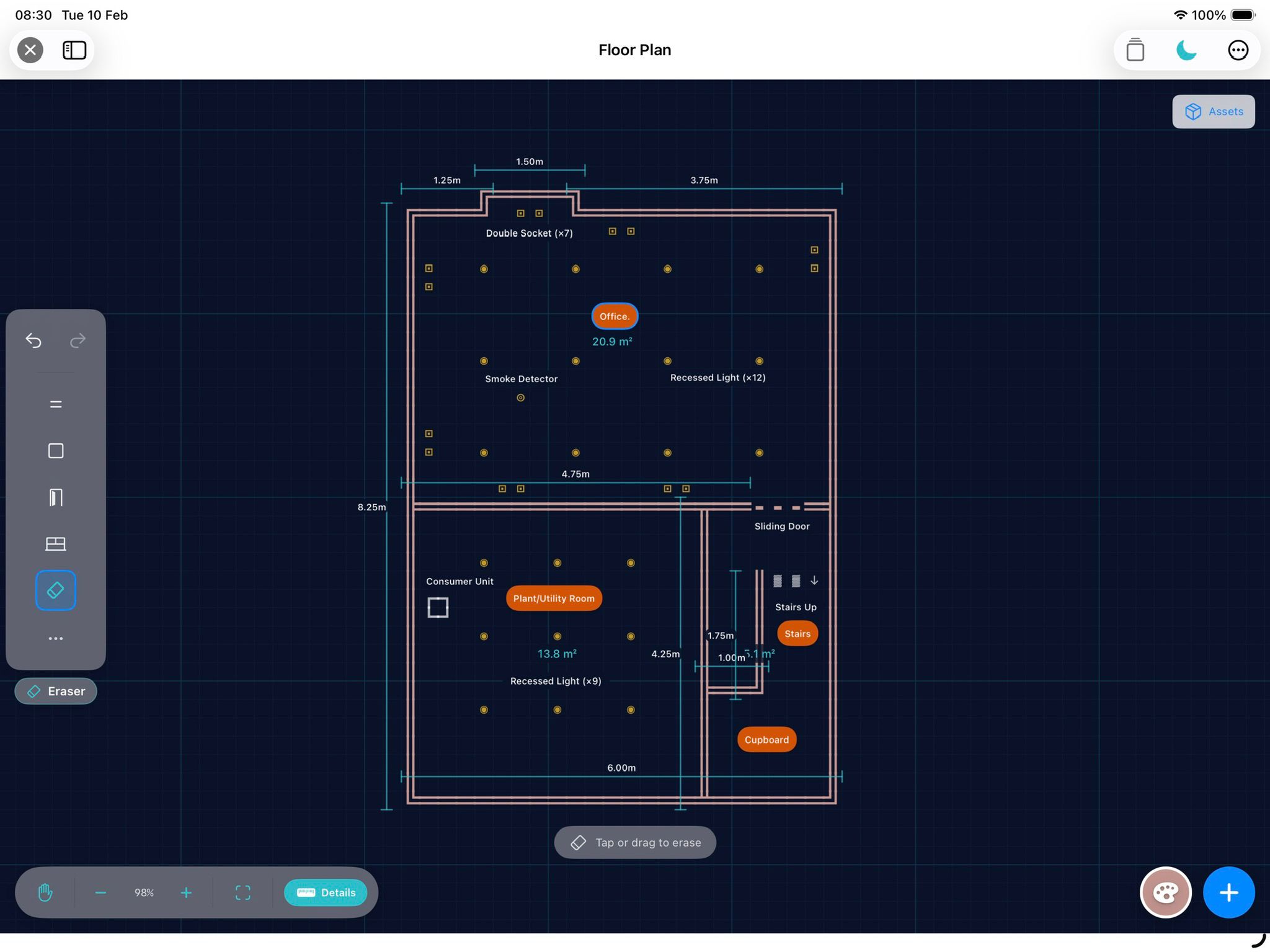Screen dimensions: 1270x952
Task: Select the Wall drawing tool
Action: pyautogui.click(x=55, y=404)
